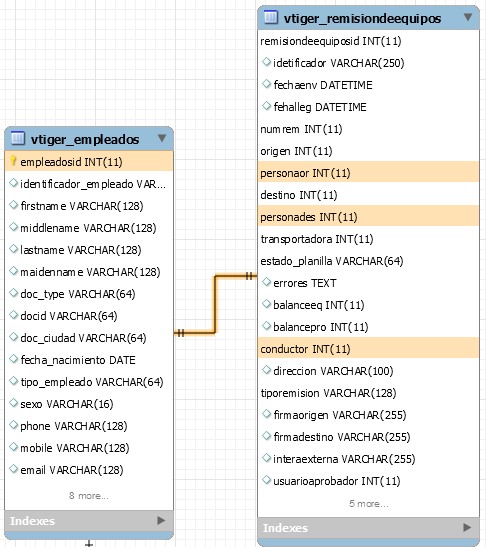This screenshot has height=547, width=486.
Task: Click diamond icon beside doc_type
Action: pyautogui.click(x=14, y=293)
